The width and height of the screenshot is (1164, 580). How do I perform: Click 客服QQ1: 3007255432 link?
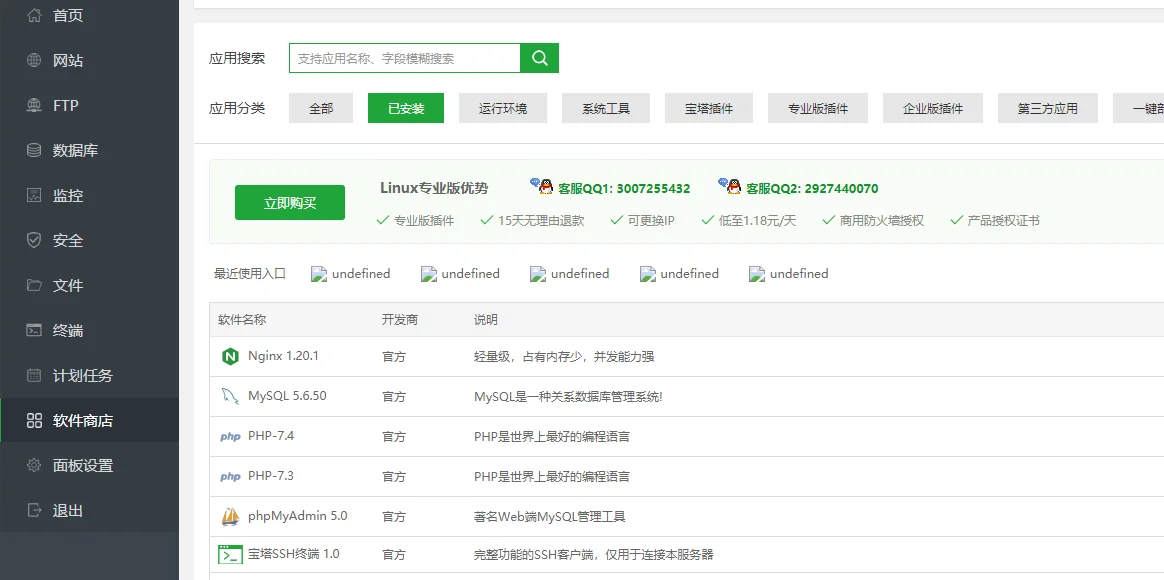point(624,189)
